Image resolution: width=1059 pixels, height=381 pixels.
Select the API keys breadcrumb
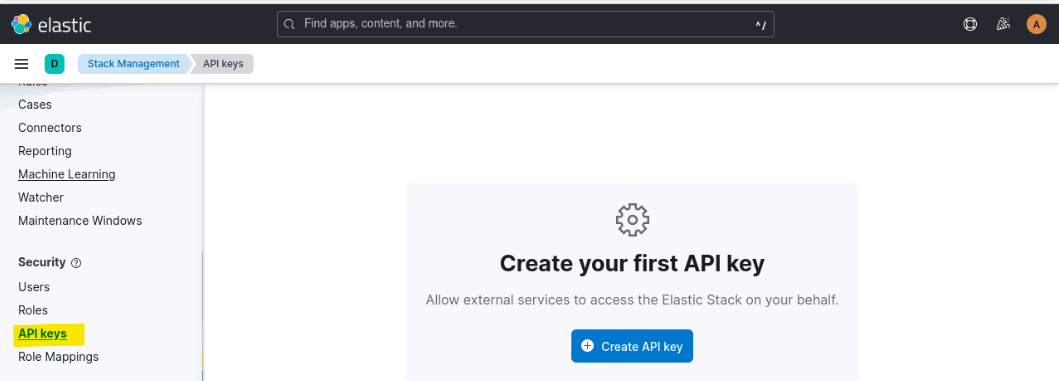tap(223, 64)
